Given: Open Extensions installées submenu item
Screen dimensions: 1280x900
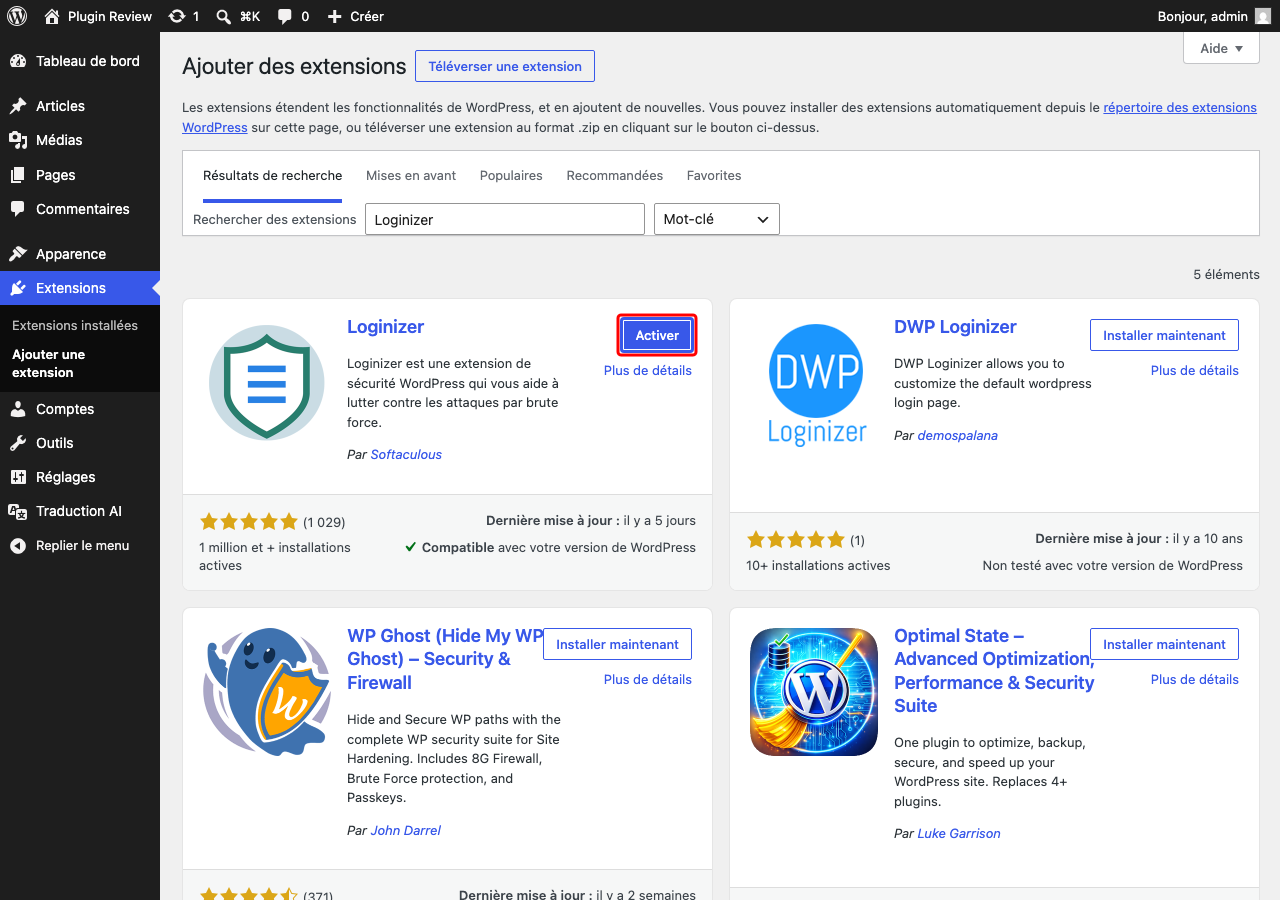Looking at the screenshot, I should 75,325.
